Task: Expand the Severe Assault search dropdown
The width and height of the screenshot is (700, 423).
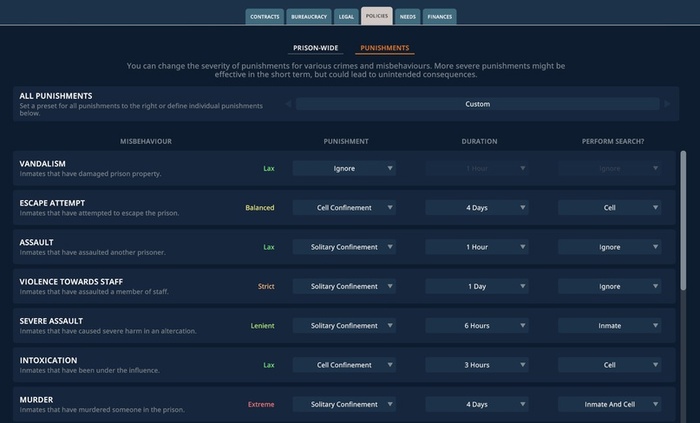Action: (609, 325)
